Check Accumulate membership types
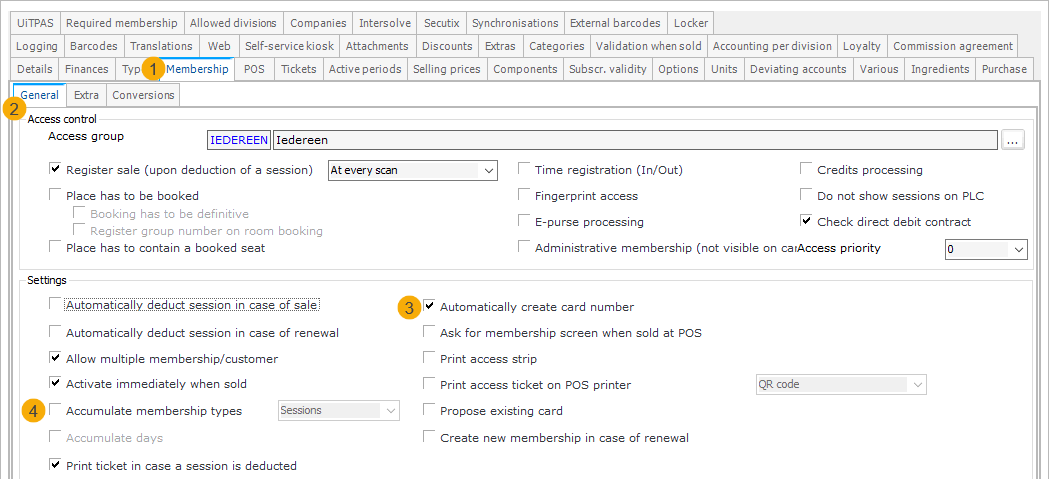Viewport: 1049px width, 479px height. point(56,410)
